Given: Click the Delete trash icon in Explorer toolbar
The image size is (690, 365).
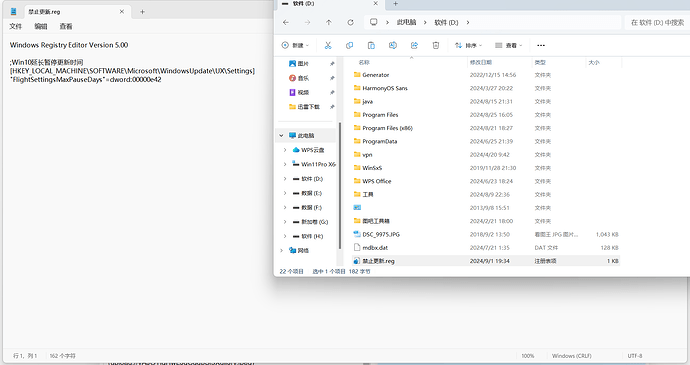Looking at the screenshot, I should (436, 45).
